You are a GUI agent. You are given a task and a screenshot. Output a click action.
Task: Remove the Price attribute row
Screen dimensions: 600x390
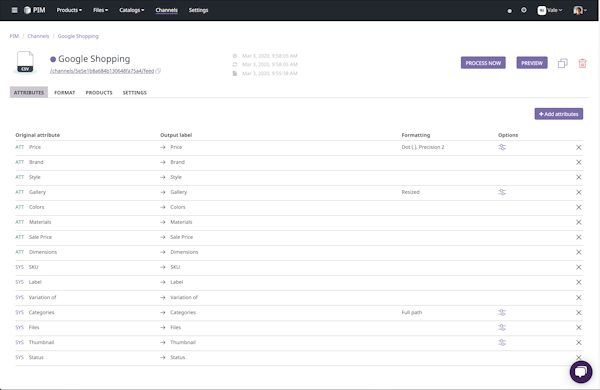(x=579, y=147)
